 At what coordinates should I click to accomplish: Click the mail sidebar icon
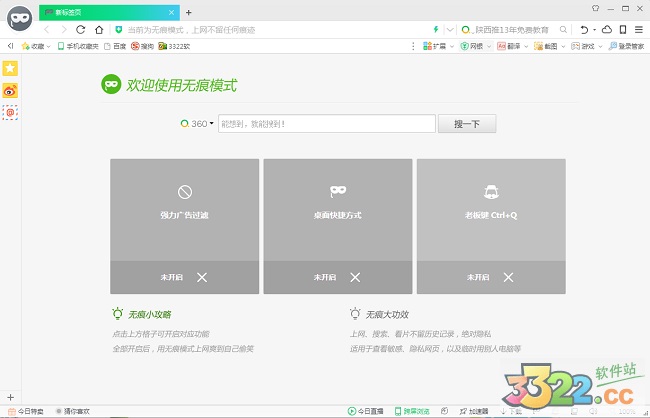10,113
